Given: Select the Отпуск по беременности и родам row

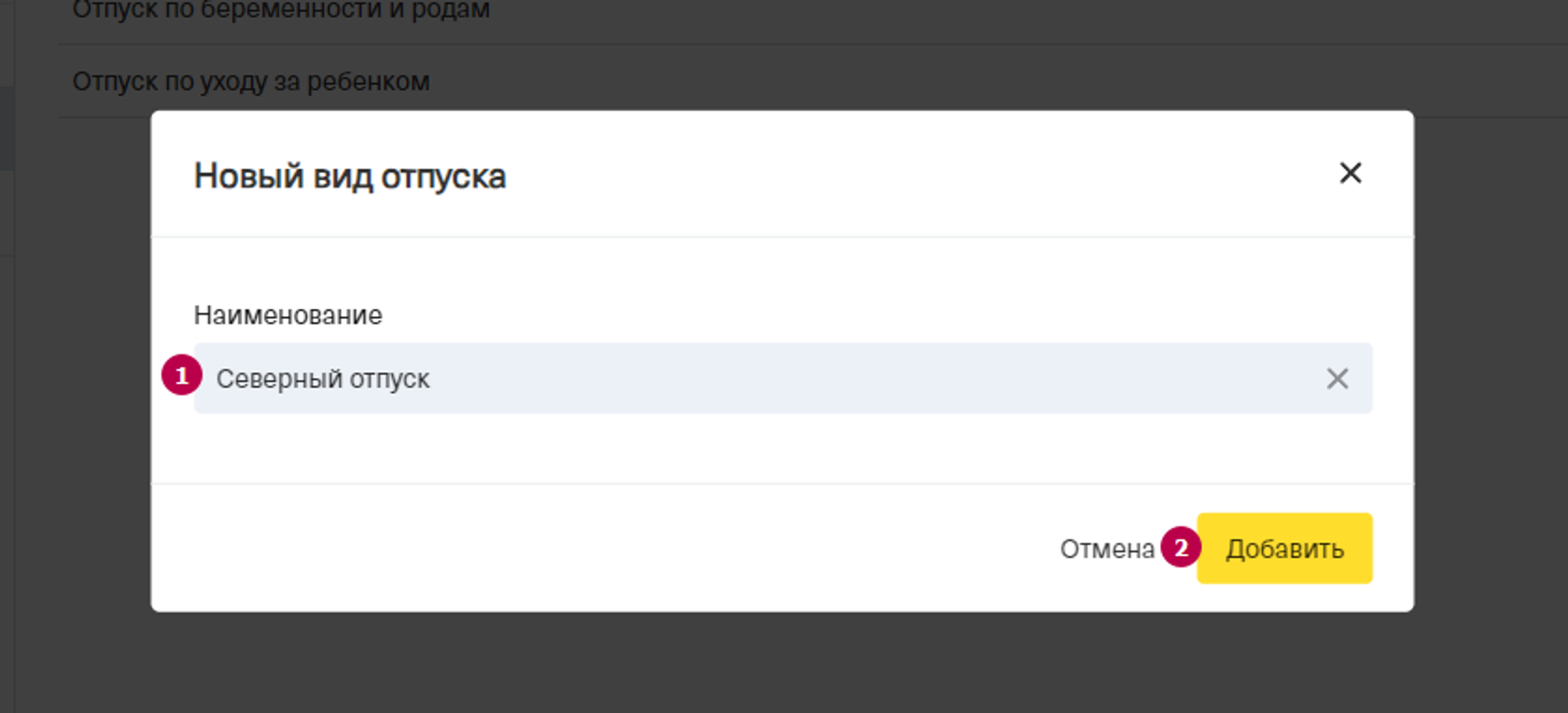Looking at the screenshot, I should 281,11.
